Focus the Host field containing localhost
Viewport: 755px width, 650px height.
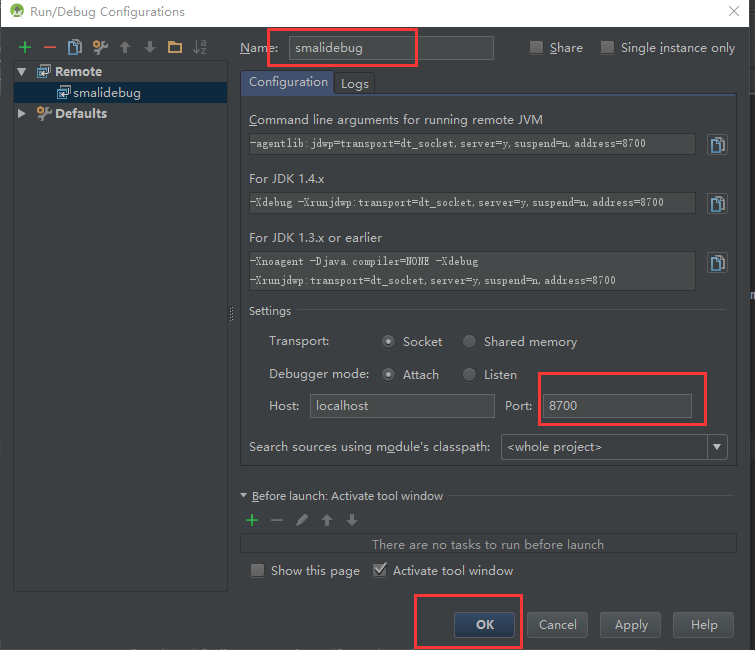click(x=402, y=406)
